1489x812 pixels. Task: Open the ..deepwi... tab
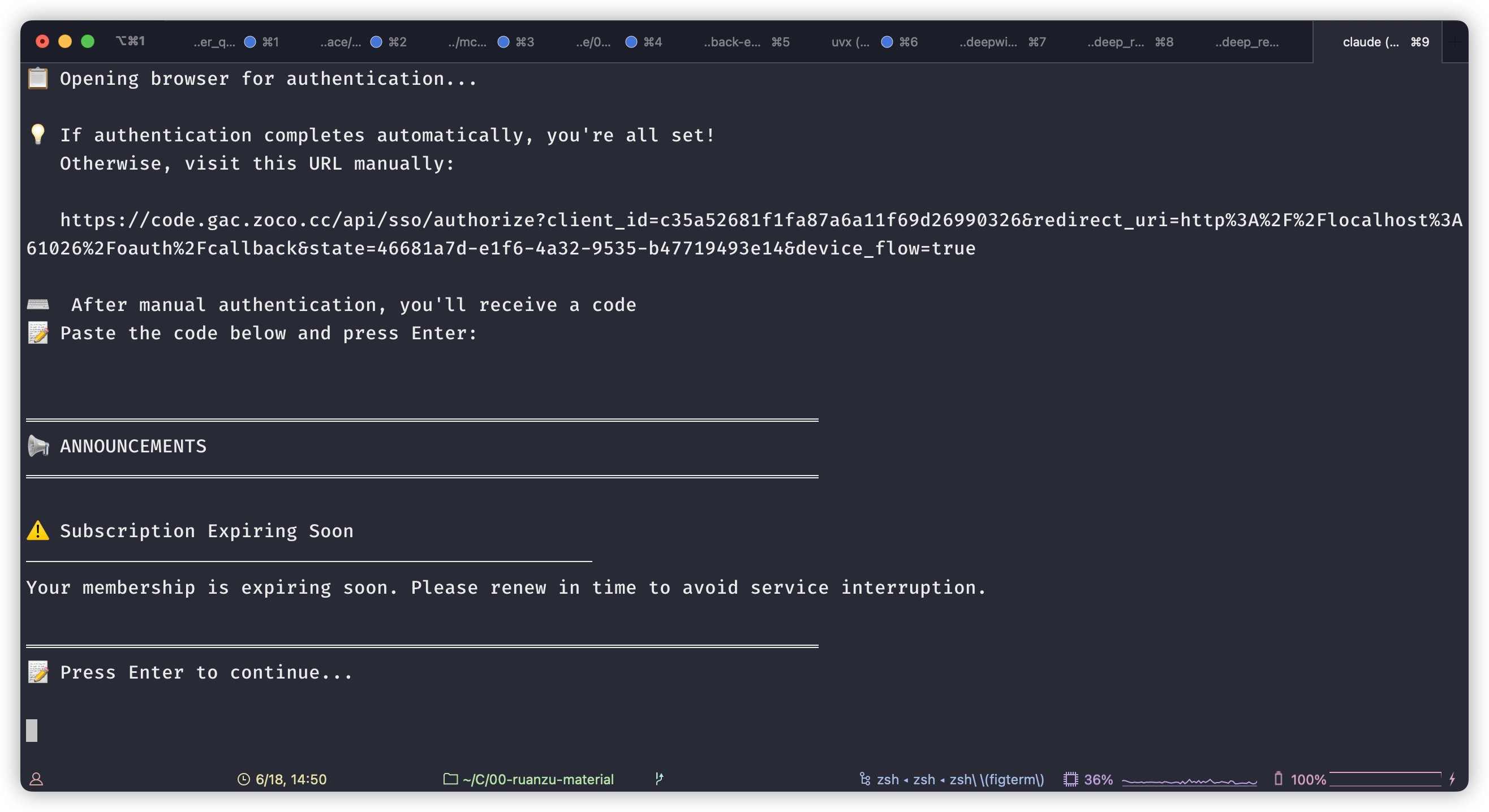(x=988, y=42)
